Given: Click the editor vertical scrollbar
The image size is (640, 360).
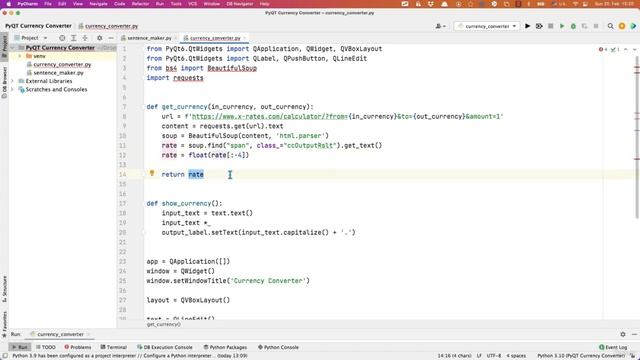Looking at the screenshot, I should tap(637, 139).
